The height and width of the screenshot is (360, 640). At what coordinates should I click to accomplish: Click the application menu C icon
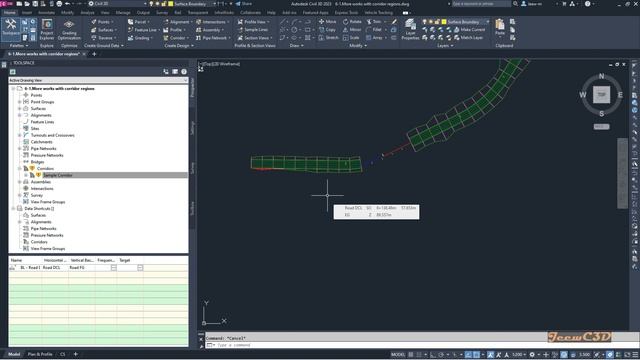[x=6, y=4]
